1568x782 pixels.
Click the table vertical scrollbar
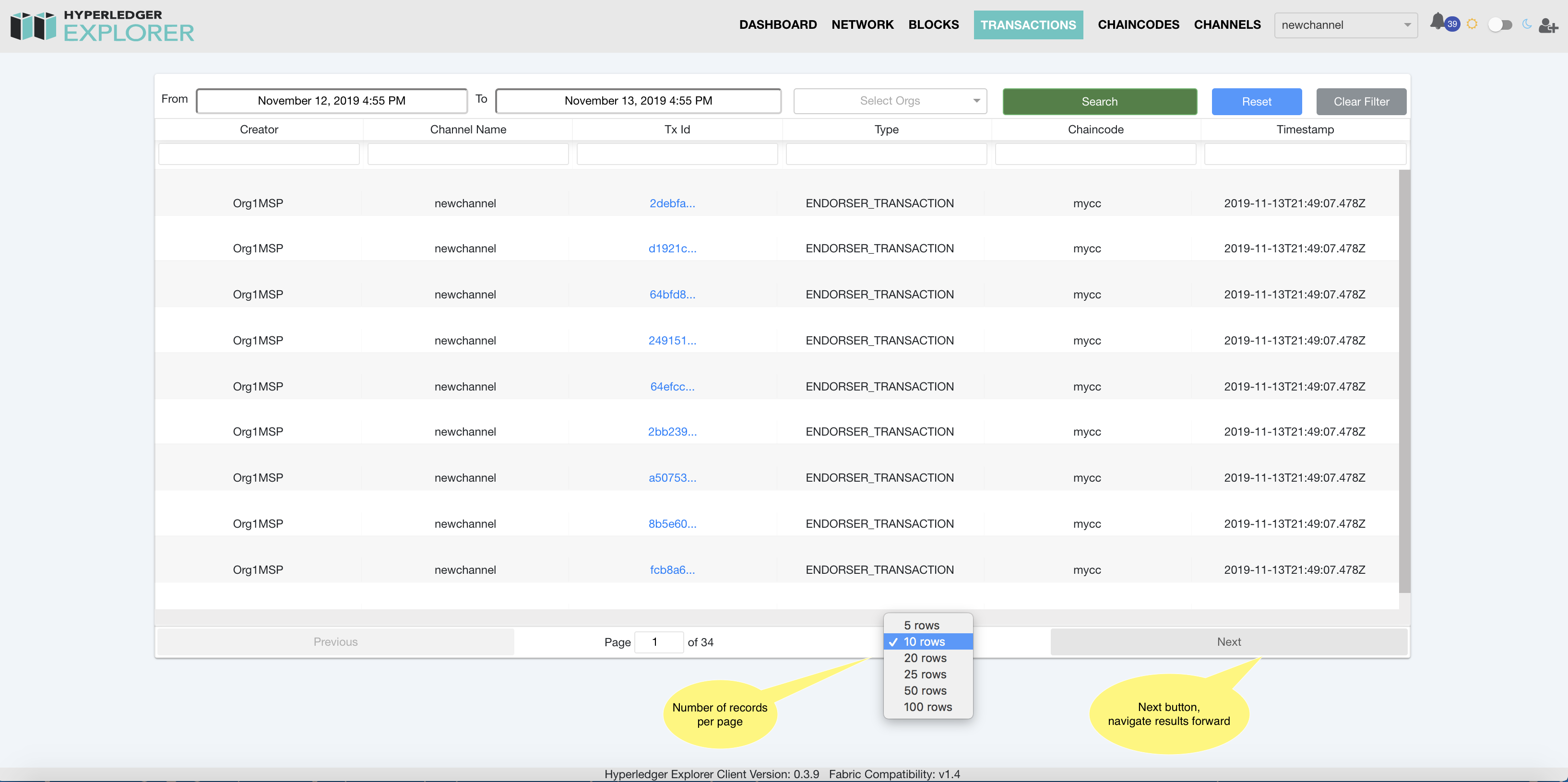tap(1404, 381)
